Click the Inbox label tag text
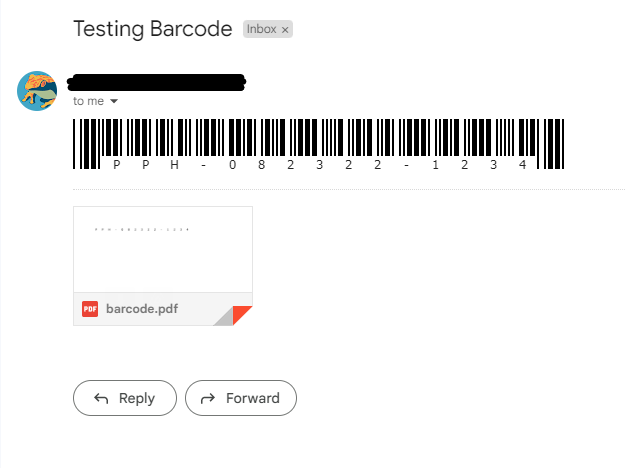Screen dimensions: 625x468 click(x=261, y=30)
